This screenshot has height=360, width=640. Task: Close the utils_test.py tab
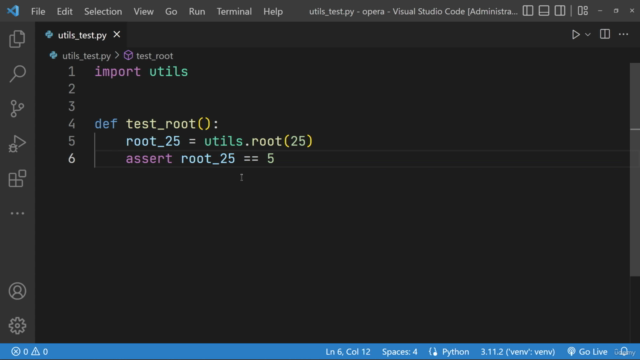point(117,35)
